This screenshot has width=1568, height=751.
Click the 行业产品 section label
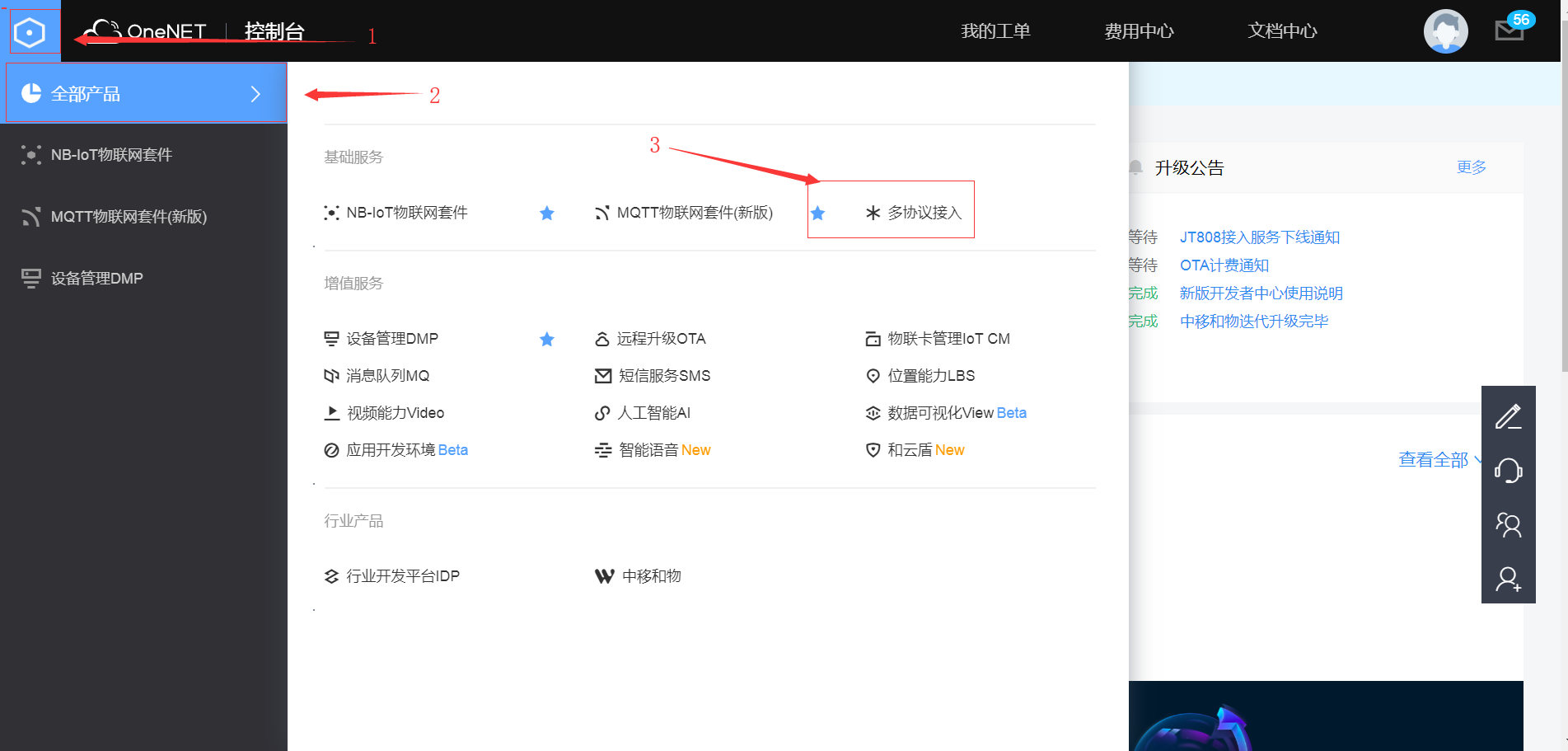[353, 521]
